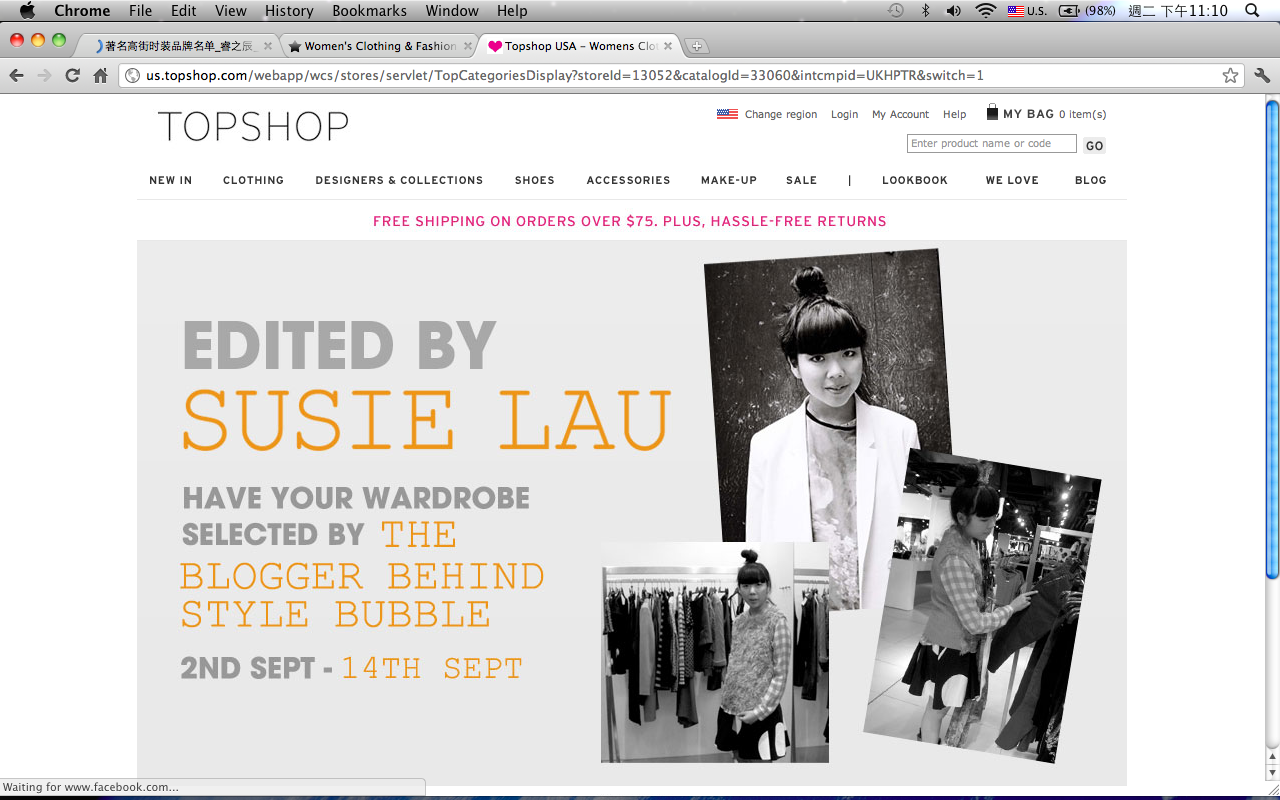The height and width of the screenshot is (800, 1280).
Task: Open the History menu
Action: 289,11
